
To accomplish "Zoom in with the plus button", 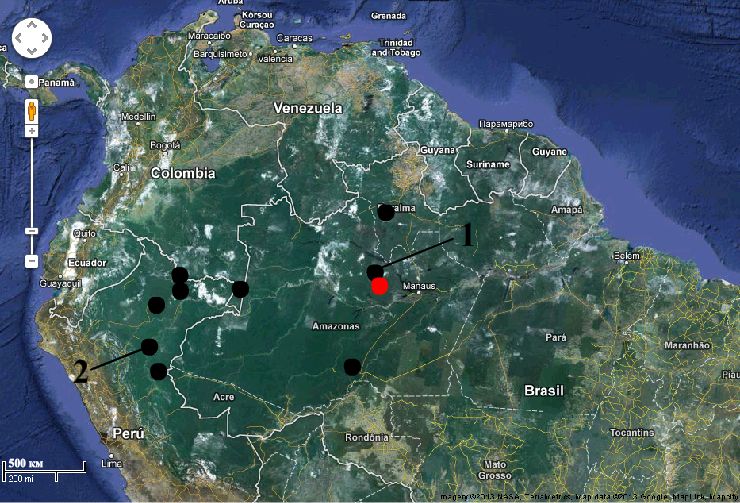I will [32, 131].
